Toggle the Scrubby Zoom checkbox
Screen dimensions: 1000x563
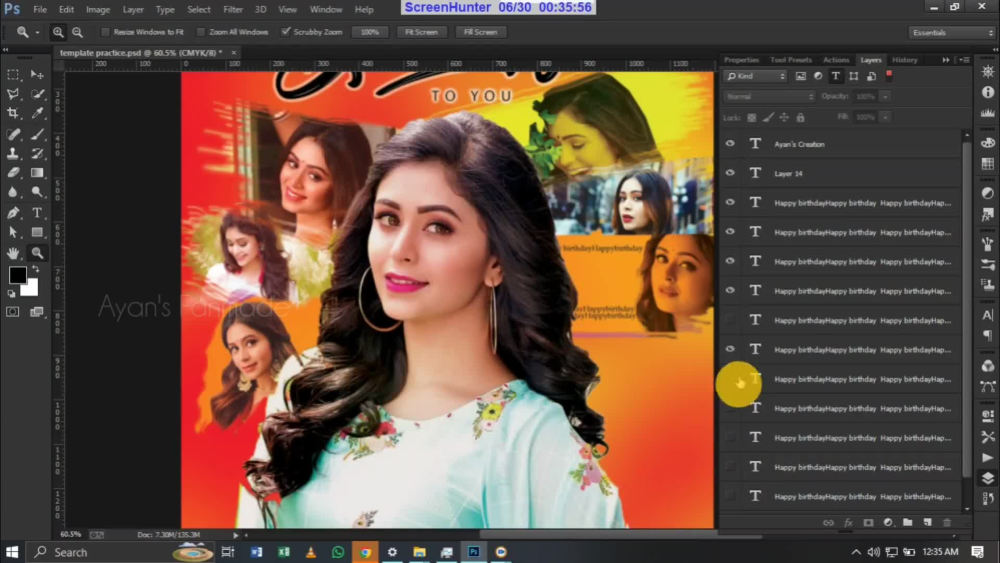click(286, 32)
